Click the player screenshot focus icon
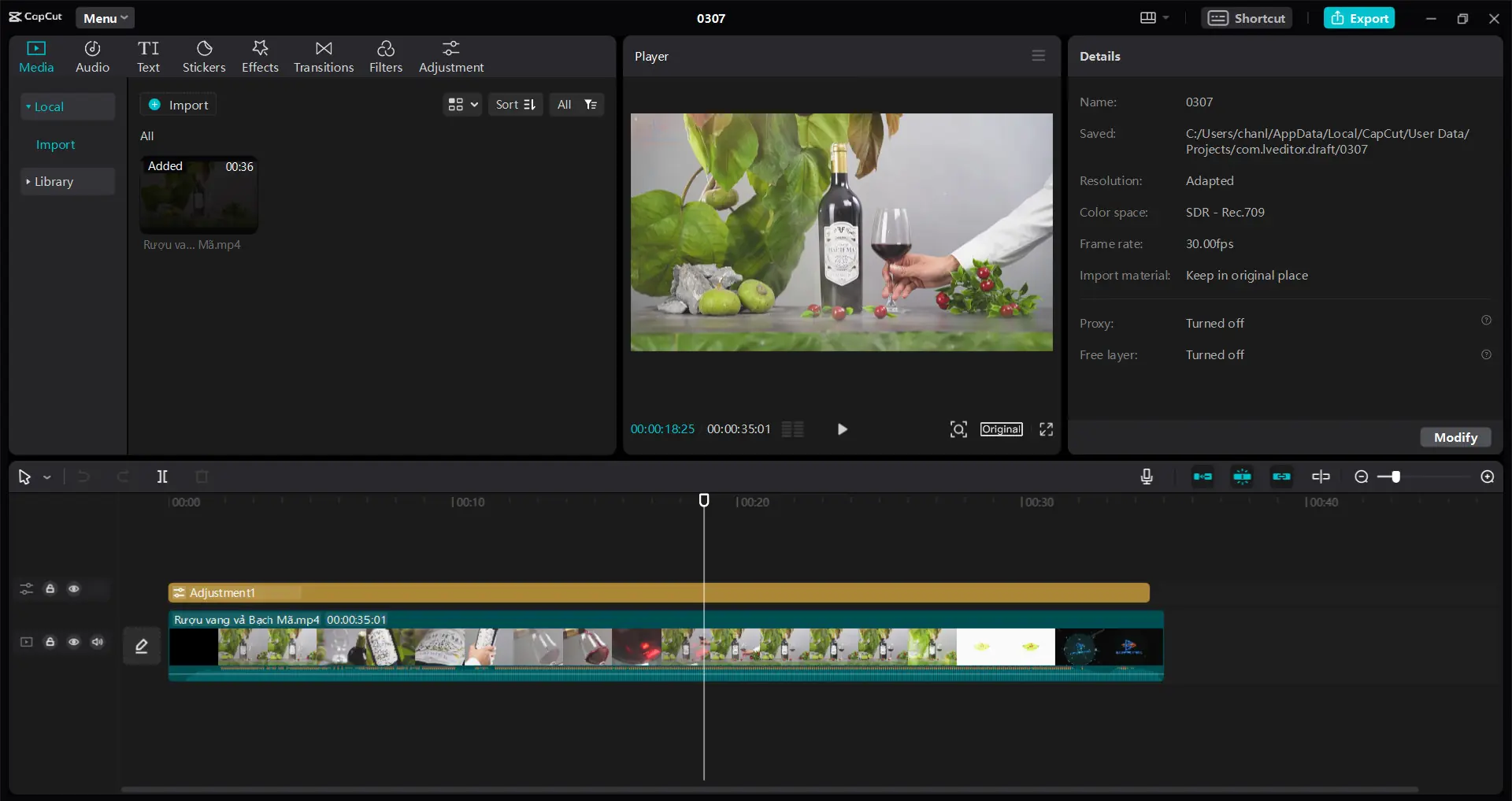The image size is (1512, 801). tap(958, 429)
